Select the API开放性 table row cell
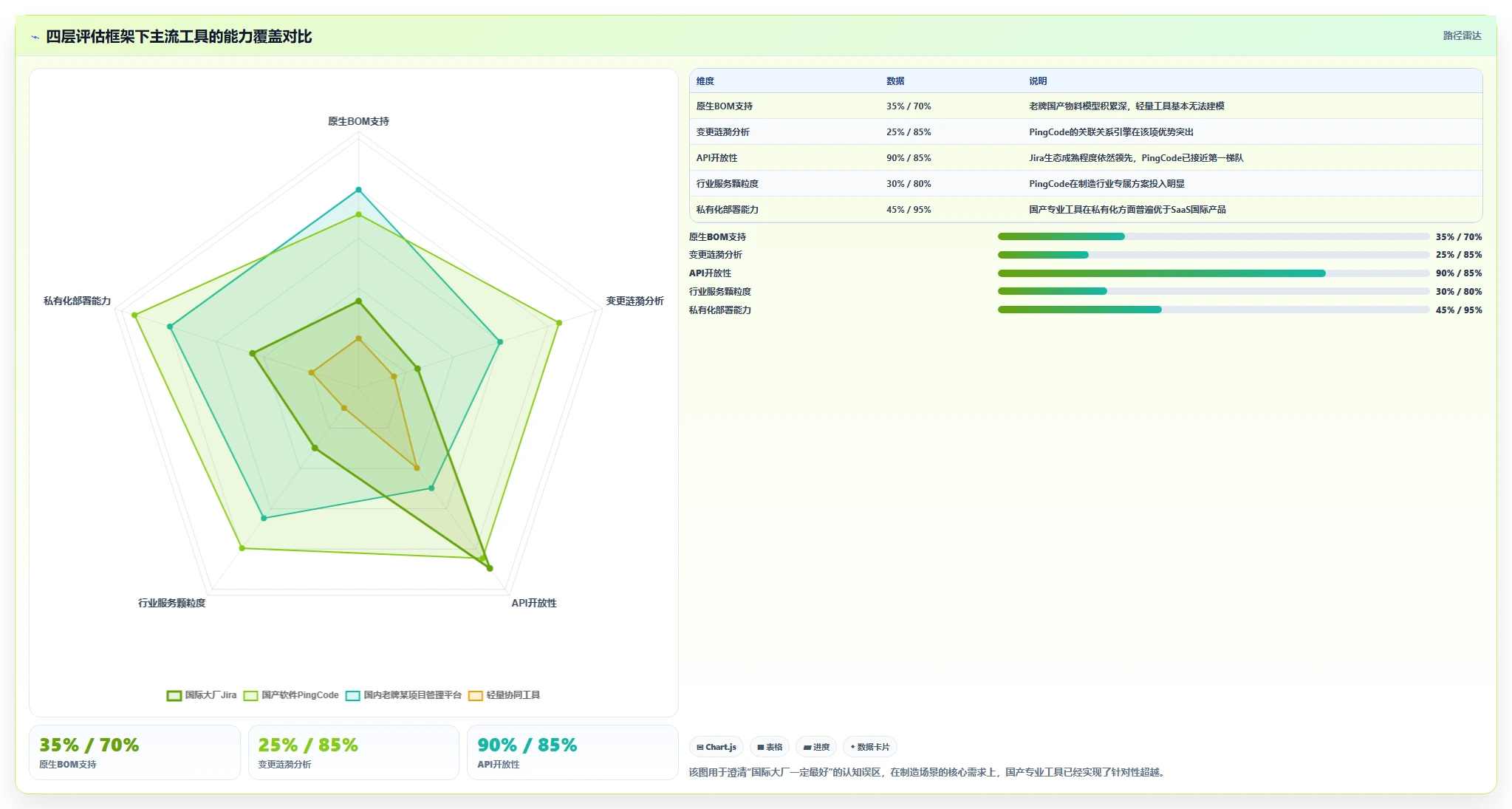Screen dimensions: 1512x809 tap(717, 158)
